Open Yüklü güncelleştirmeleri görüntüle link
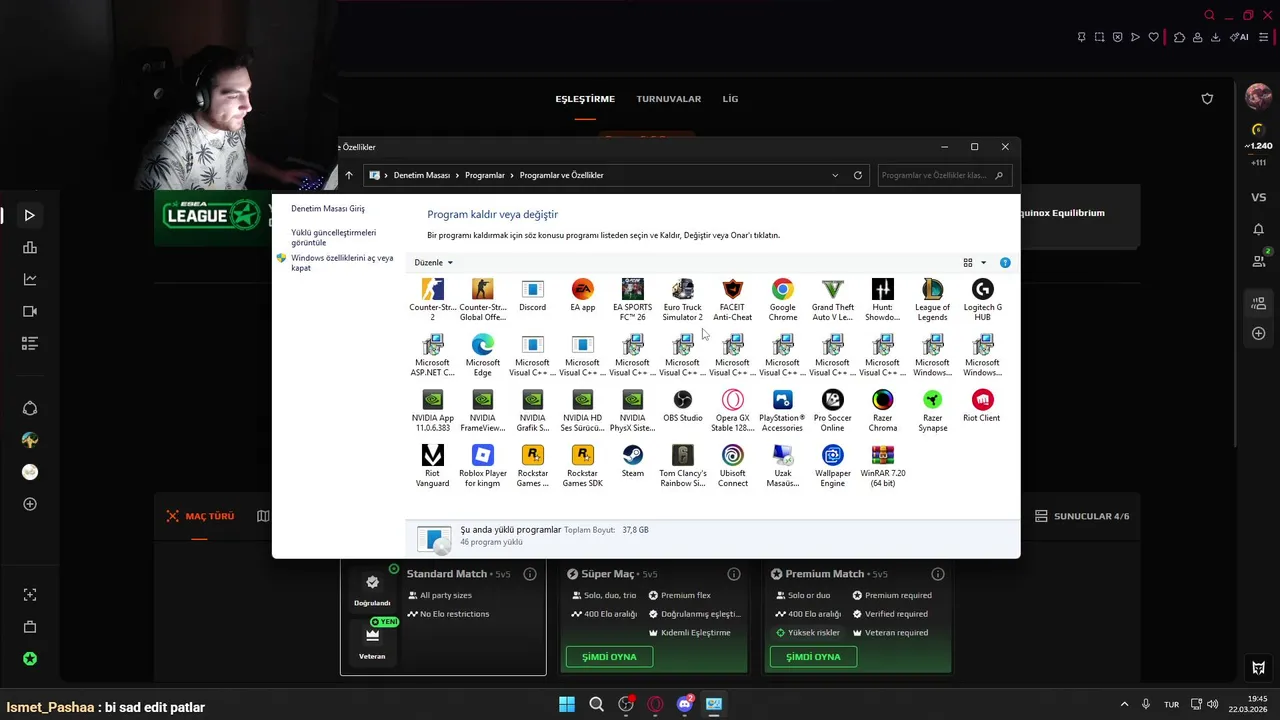This screenshot has width=1280, height=720. [x=334, y=237]
